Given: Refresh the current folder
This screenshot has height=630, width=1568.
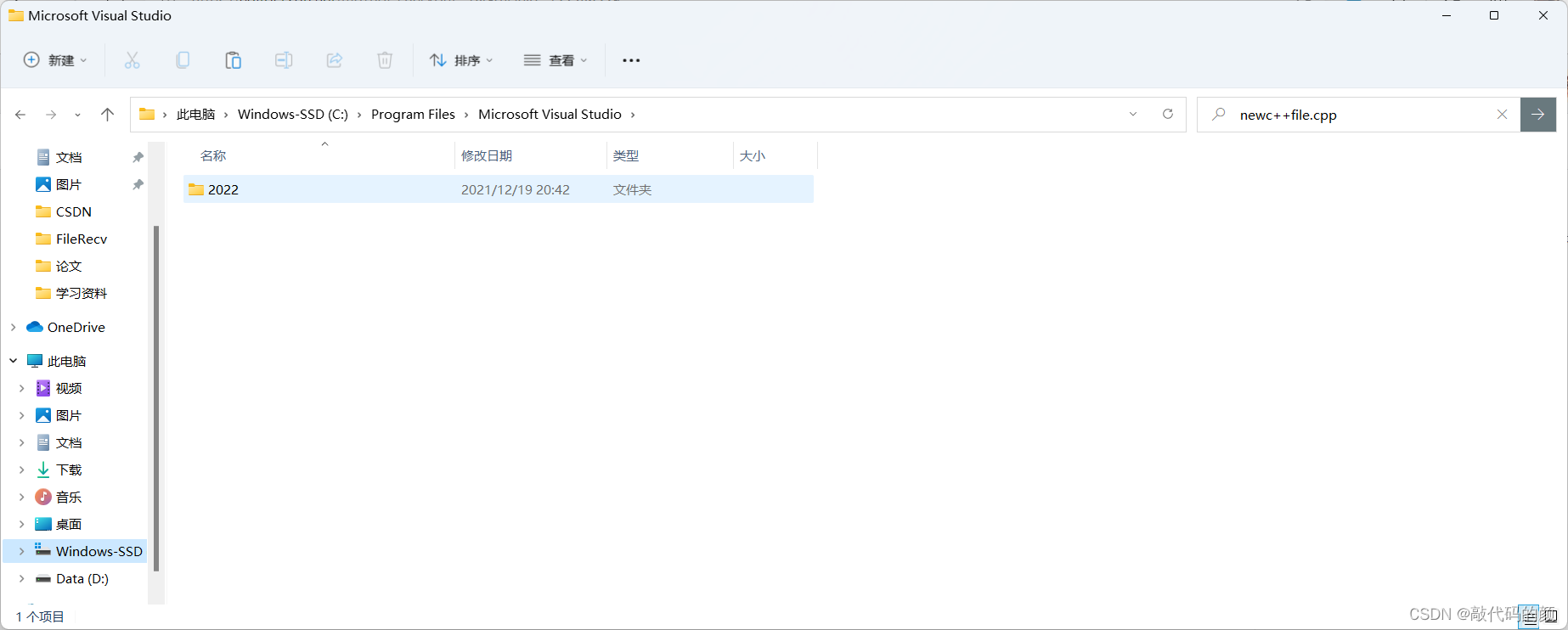Looking at the screenshot, I should (1168, 114).
